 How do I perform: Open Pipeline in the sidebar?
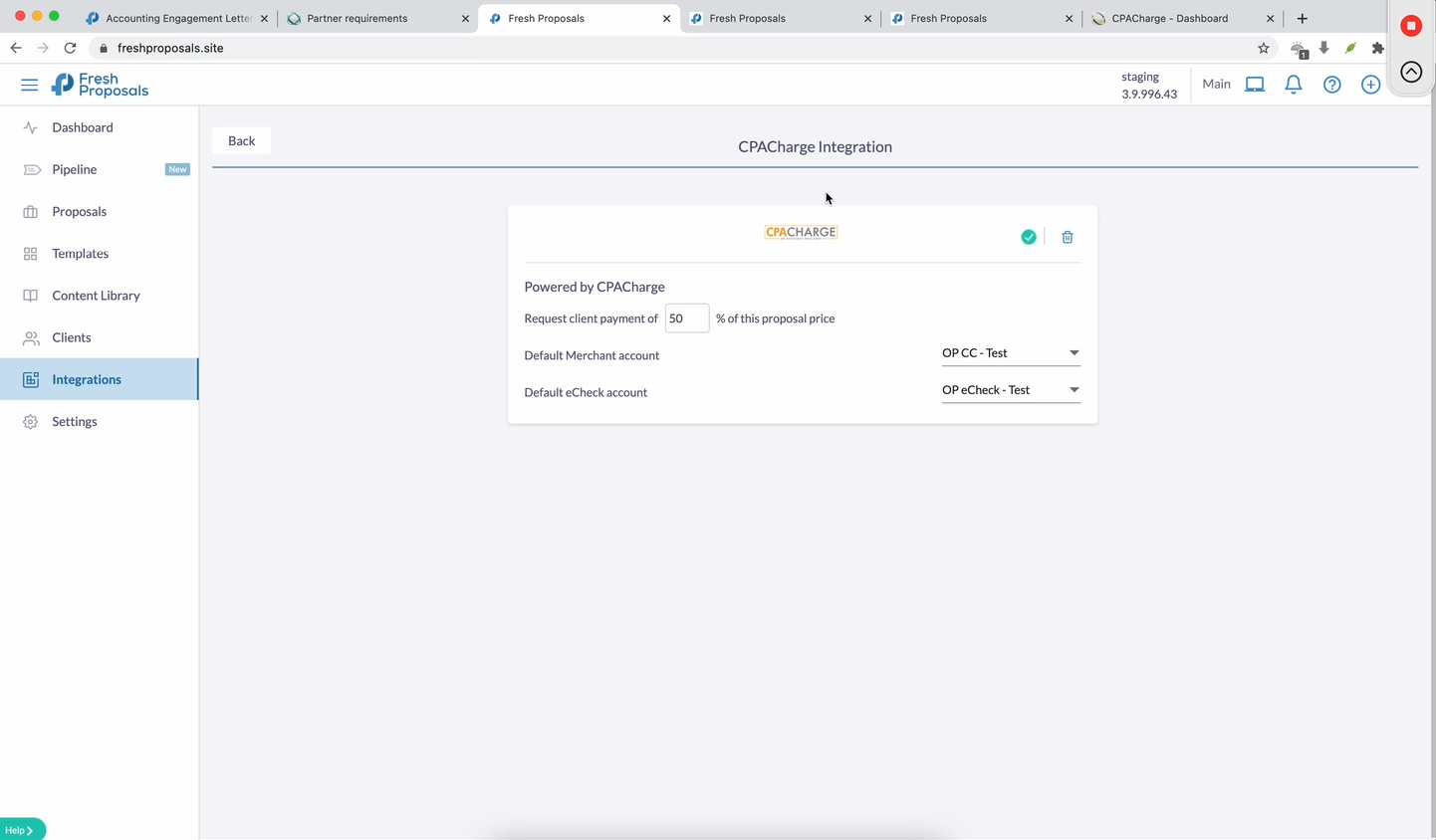[x=100, y=170]
